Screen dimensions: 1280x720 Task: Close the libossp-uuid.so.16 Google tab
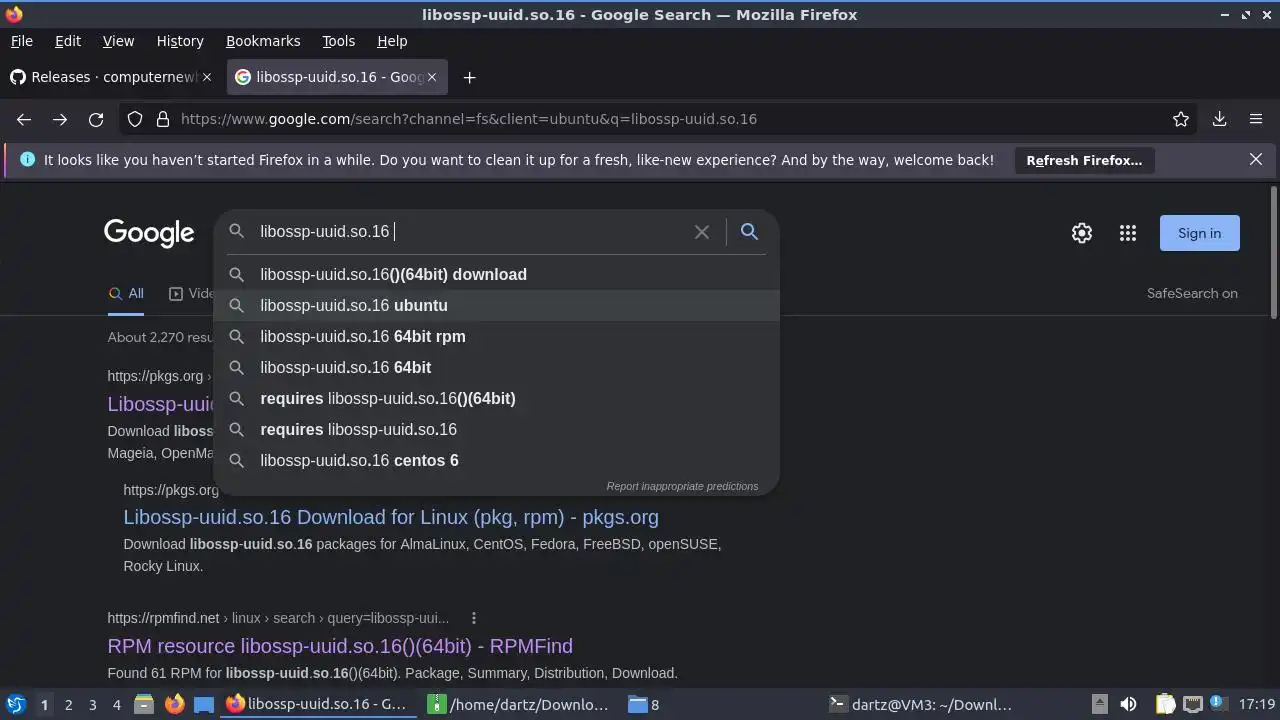[x=432, y=77]
